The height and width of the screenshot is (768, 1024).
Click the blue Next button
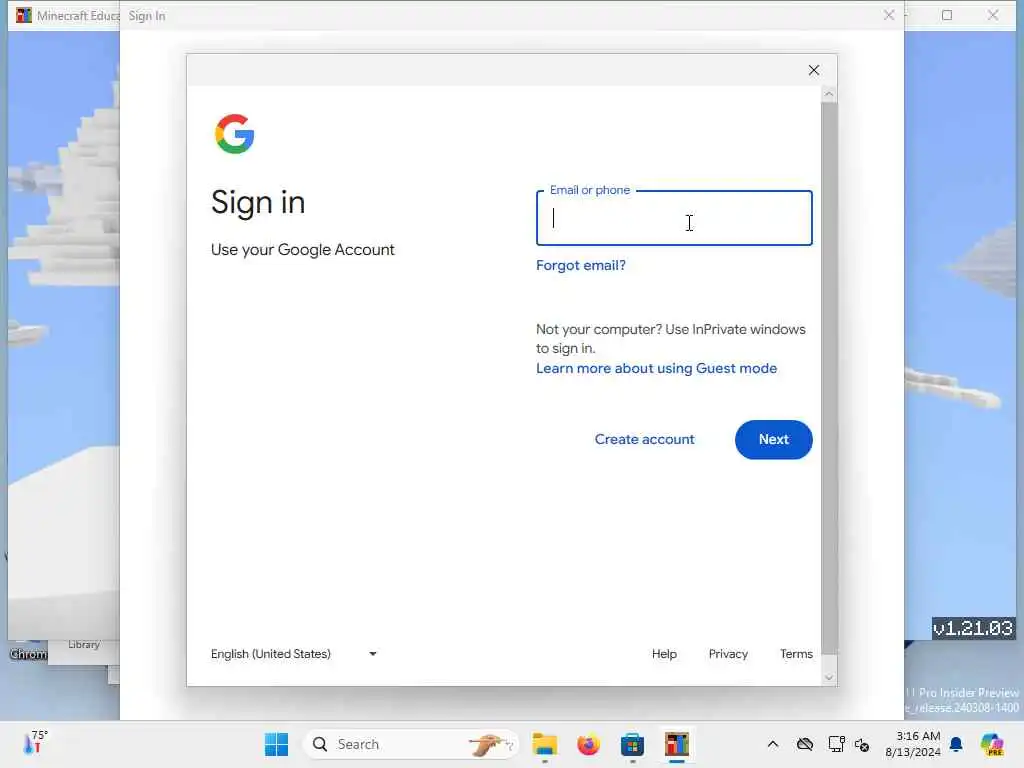[773, 440]
